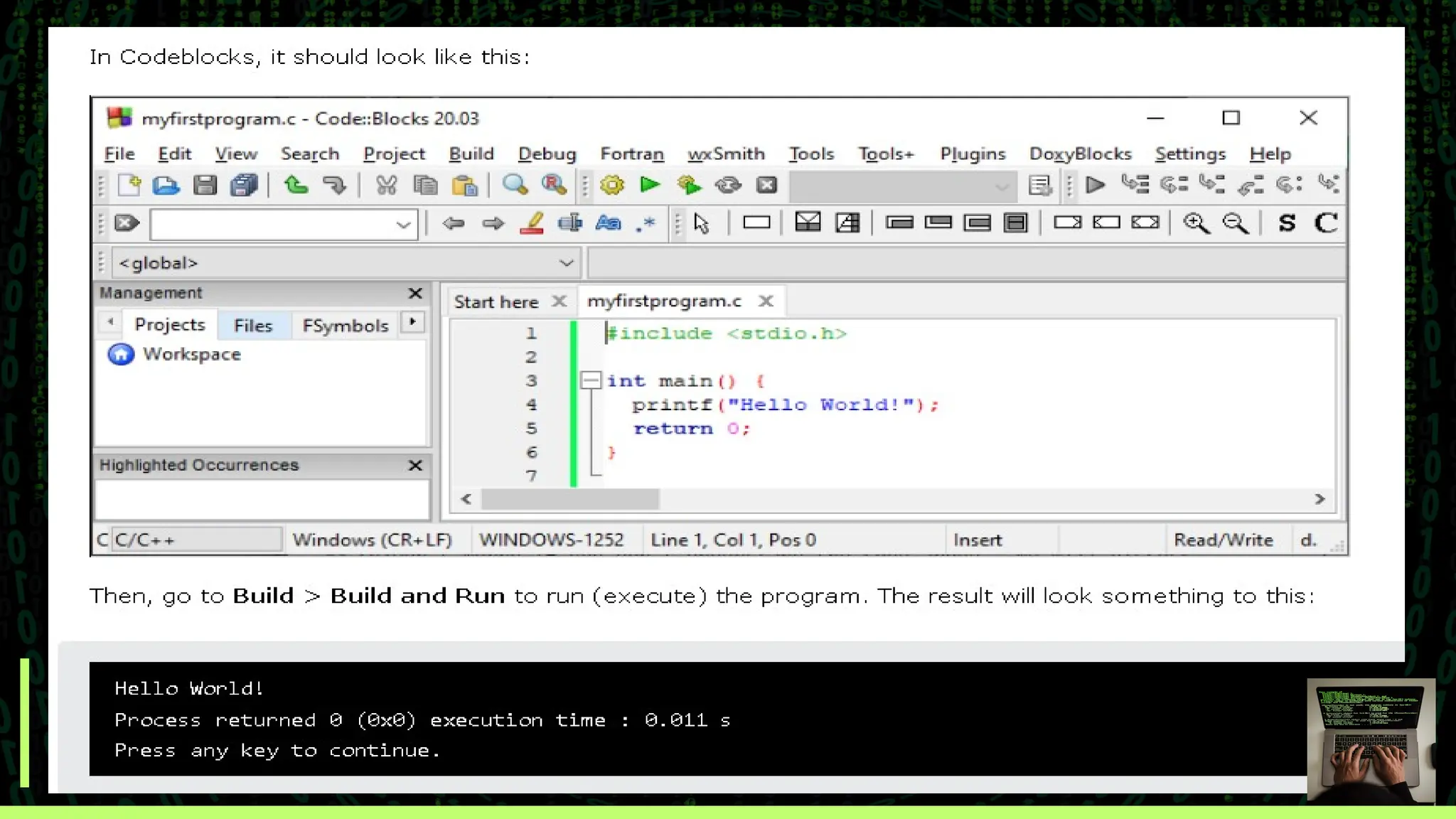Image resolution: width=1456 pixels, height=819 pixels.
Task: Click the New file toolbar icon
Action: point(129,185)
